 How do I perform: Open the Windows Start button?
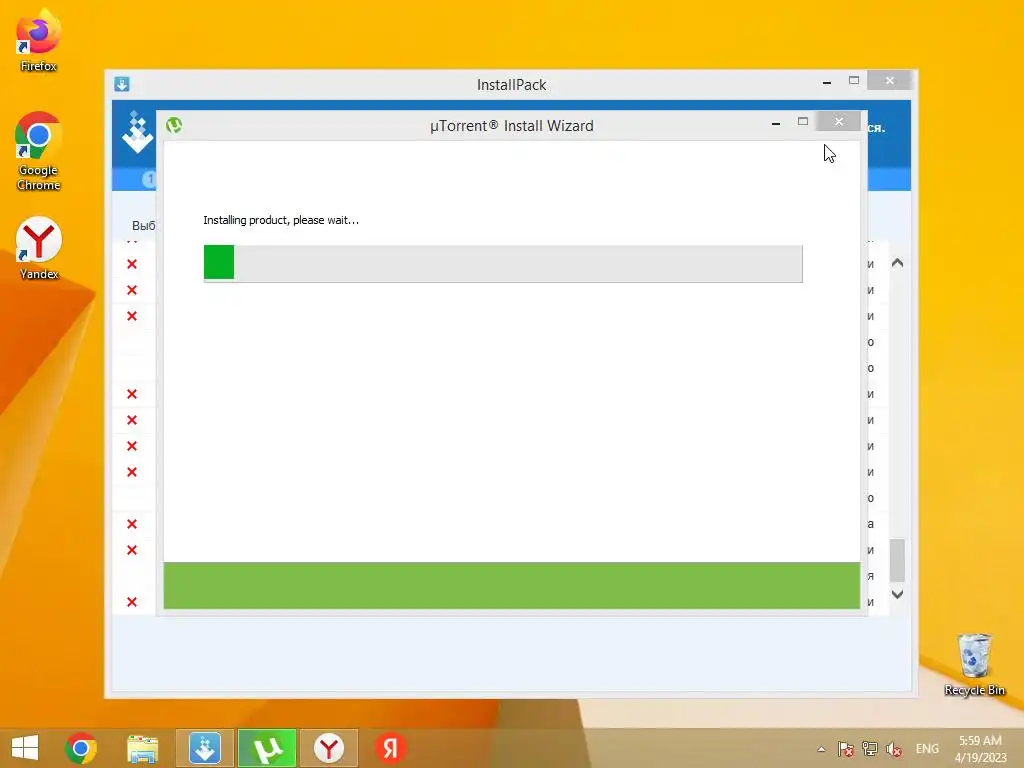(25, 748)
